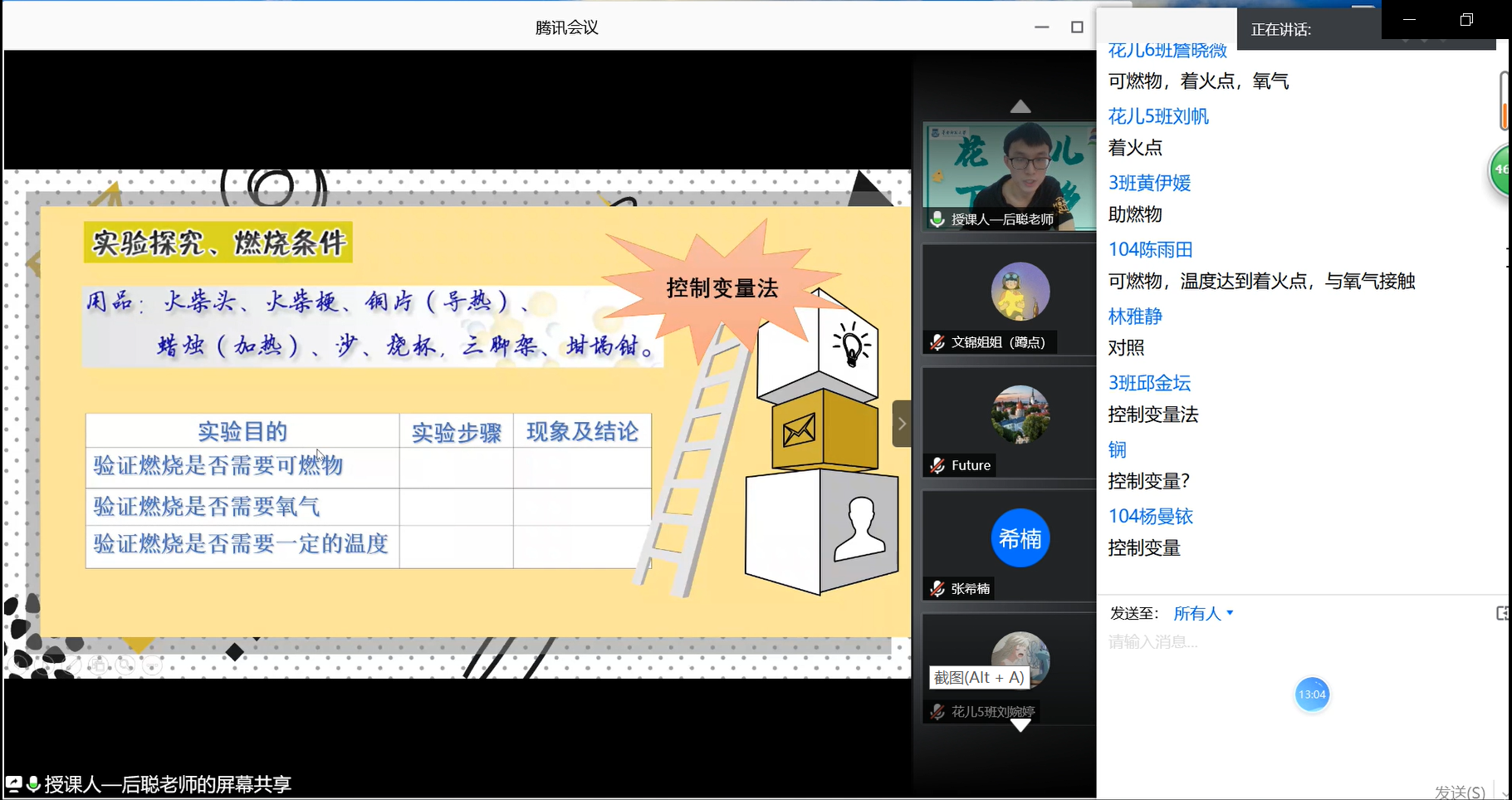1512x800 pixels.
Task: Click the 截图(Alt + A) screenshot tooltip
Action: pyautogui.click(x=979, y=677)
